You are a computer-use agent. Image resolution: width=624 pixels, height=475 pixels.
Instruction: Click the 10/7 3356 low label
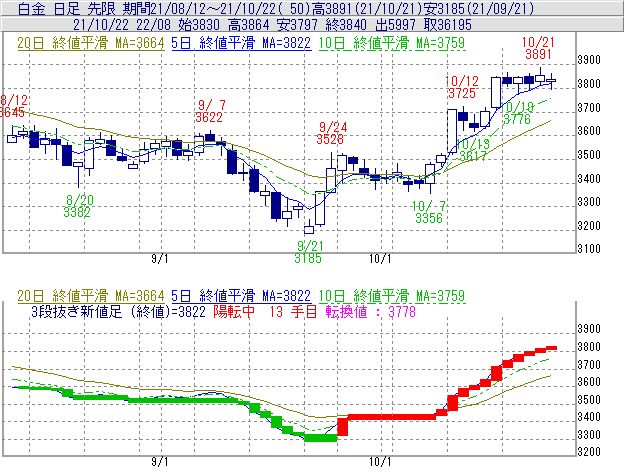pyautogui.click(x=429, y=212)
